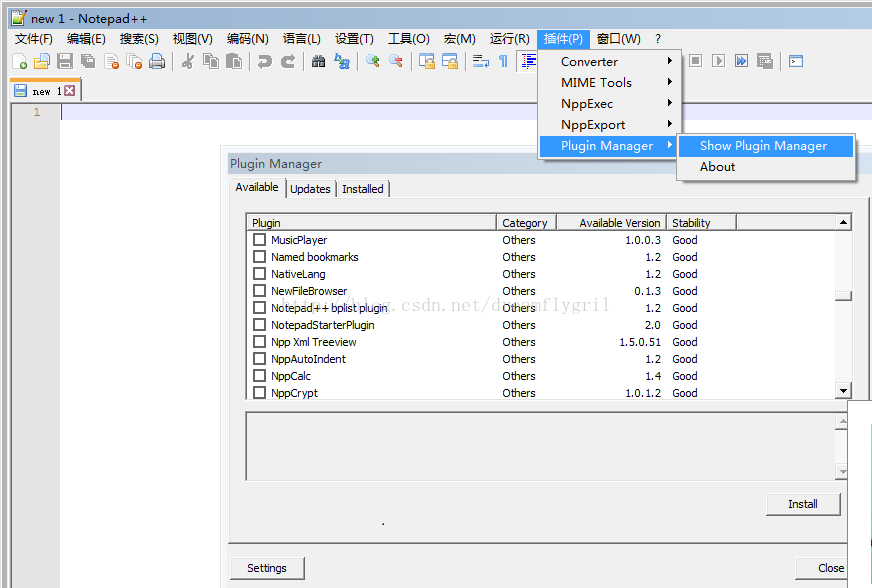The image size is (872, 588).
Task: Click the Synchronize vertical scrolling icon
Action: point(427,61)
